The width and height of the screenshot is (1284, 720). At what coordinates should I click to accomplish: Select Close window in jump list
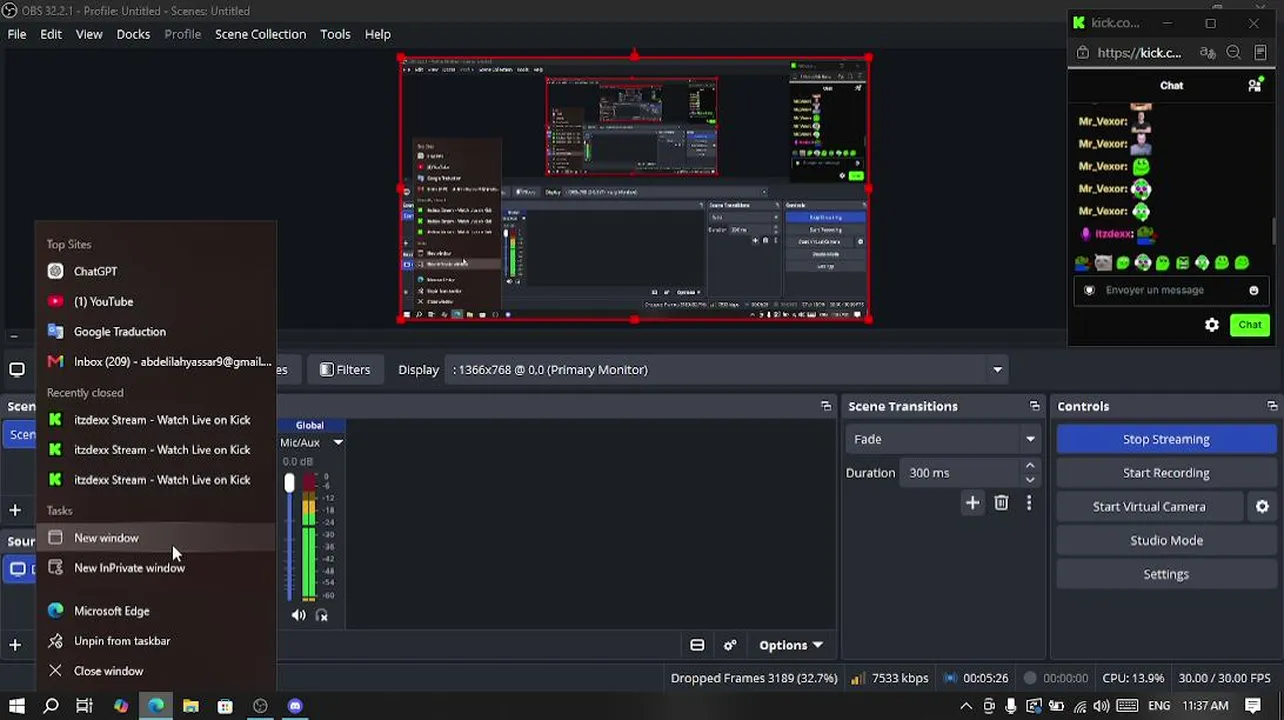(x=156, y=671)
